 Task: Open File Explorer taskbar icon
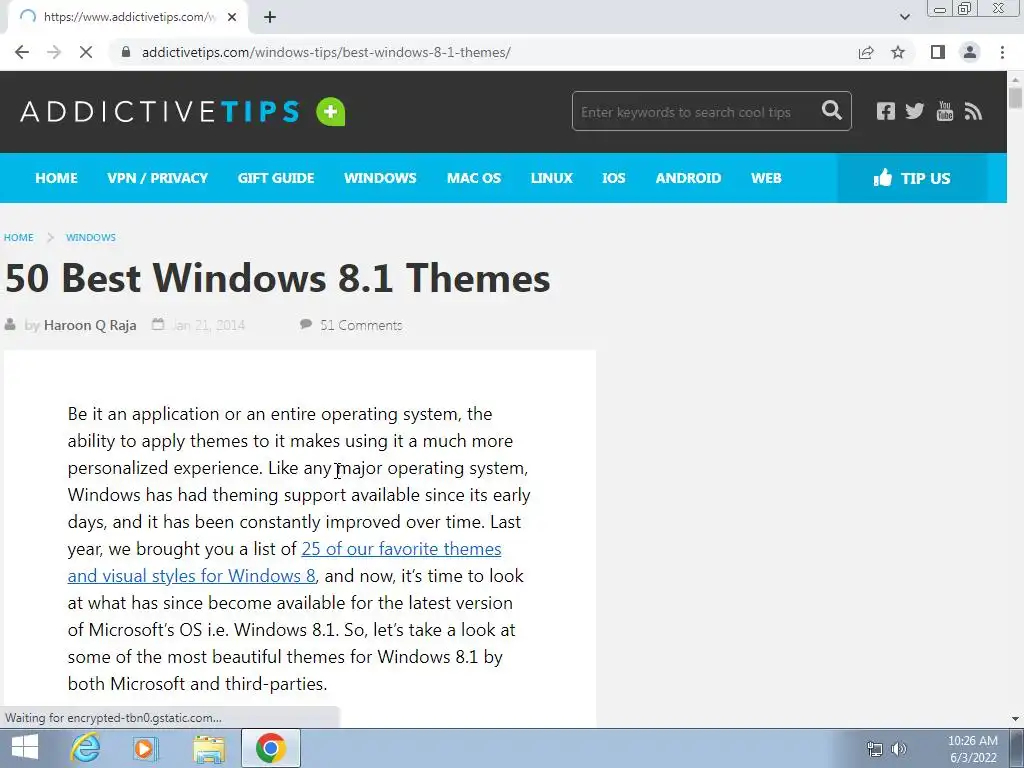pyautogui.click(x=209, y=748)
